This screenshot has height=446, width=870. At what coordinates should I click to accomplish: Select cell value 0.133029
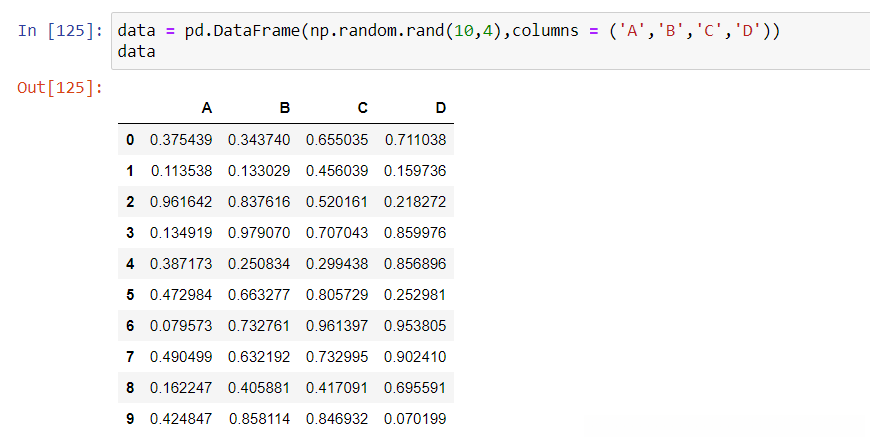pos(259,171)
